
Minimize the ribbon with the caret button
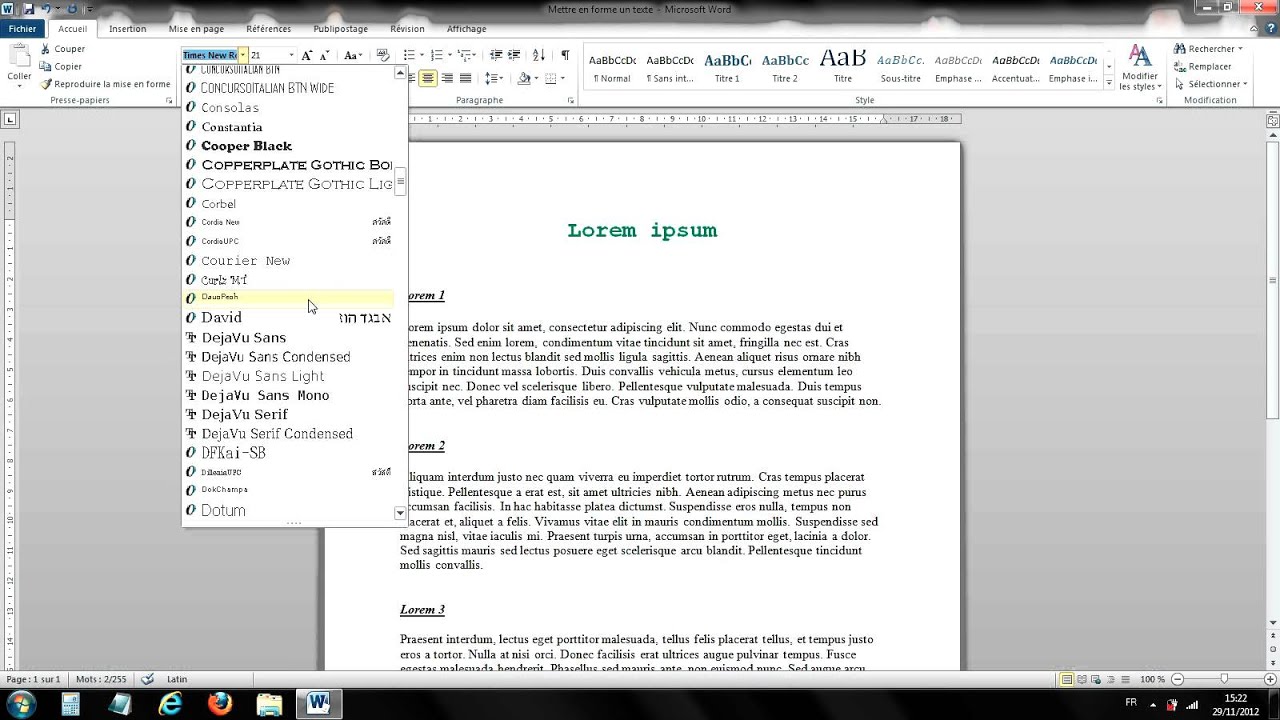click(1253, 29)
